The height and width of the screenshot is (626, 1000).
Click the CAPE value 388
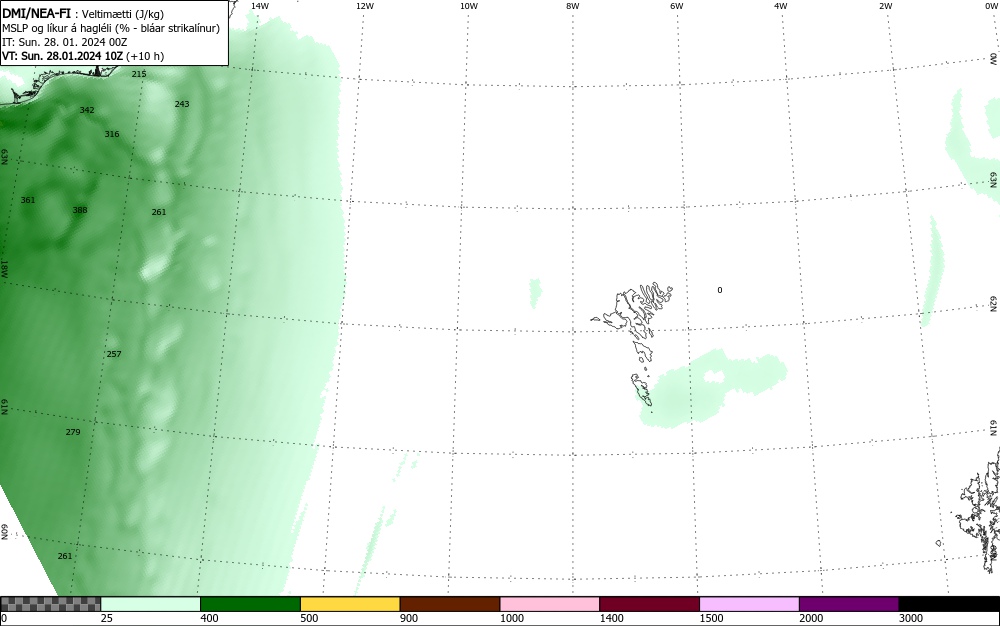[80, 210]
